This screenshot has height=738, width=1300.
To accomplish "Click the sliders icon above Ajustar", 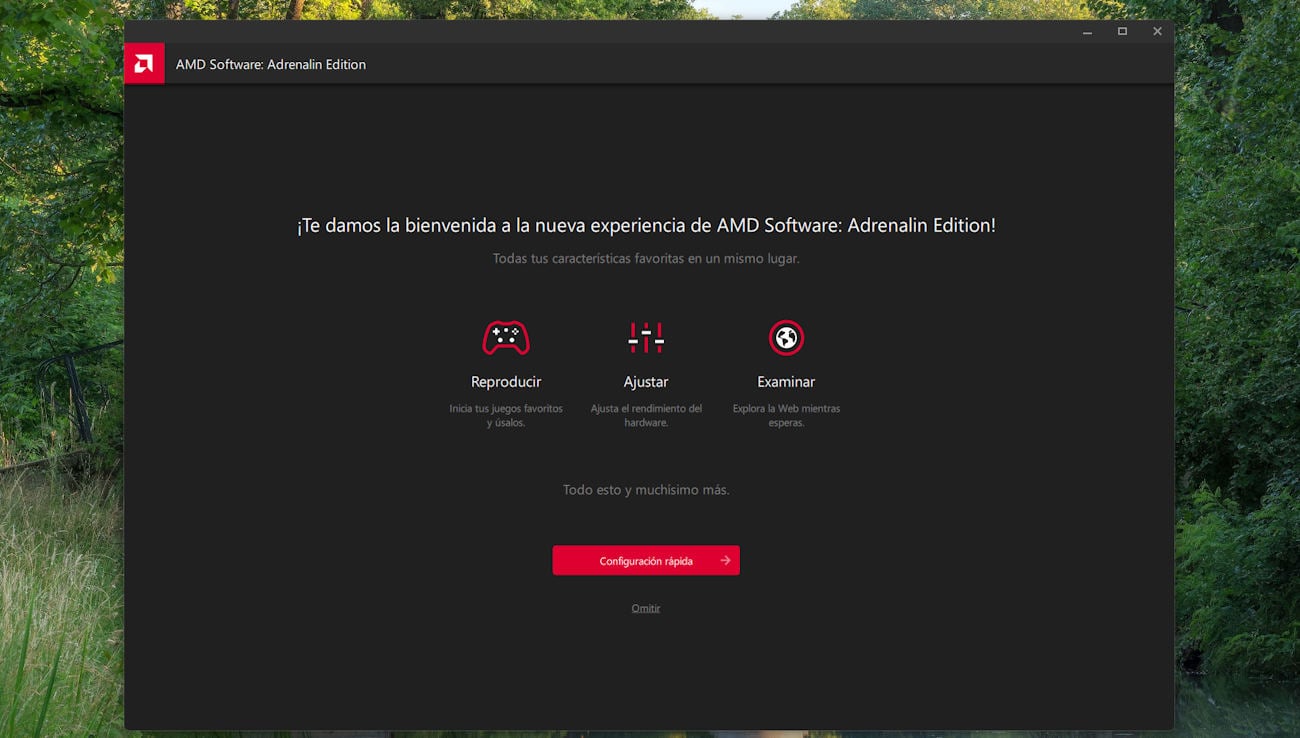I will click(646, 338).
